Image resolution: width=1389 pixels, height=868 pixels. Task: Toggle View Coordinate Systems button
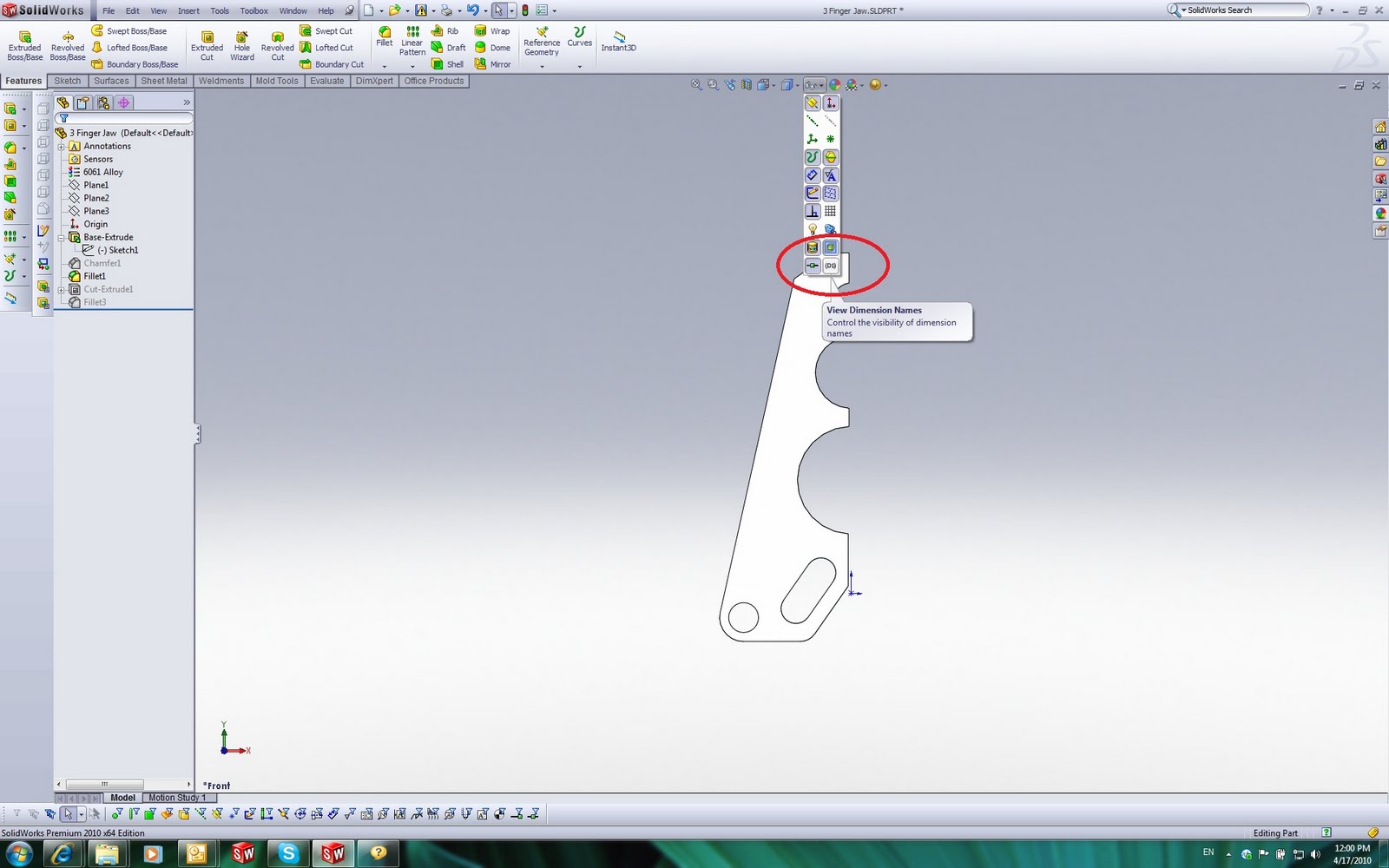813,139
